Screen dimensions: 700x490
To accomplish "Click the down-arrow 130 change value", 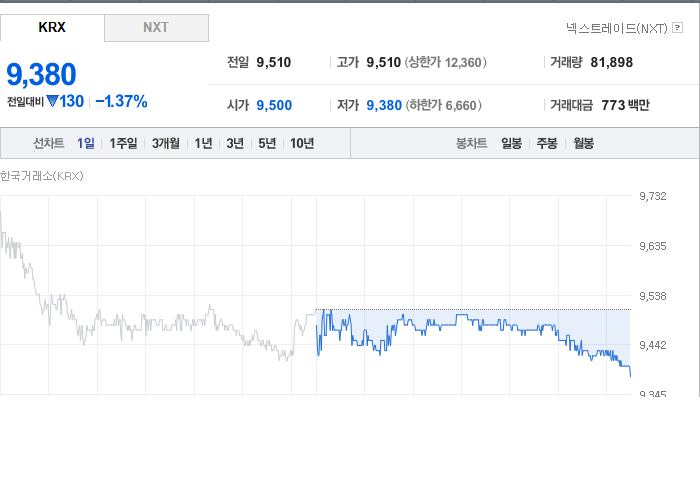I will pos(65,101).
